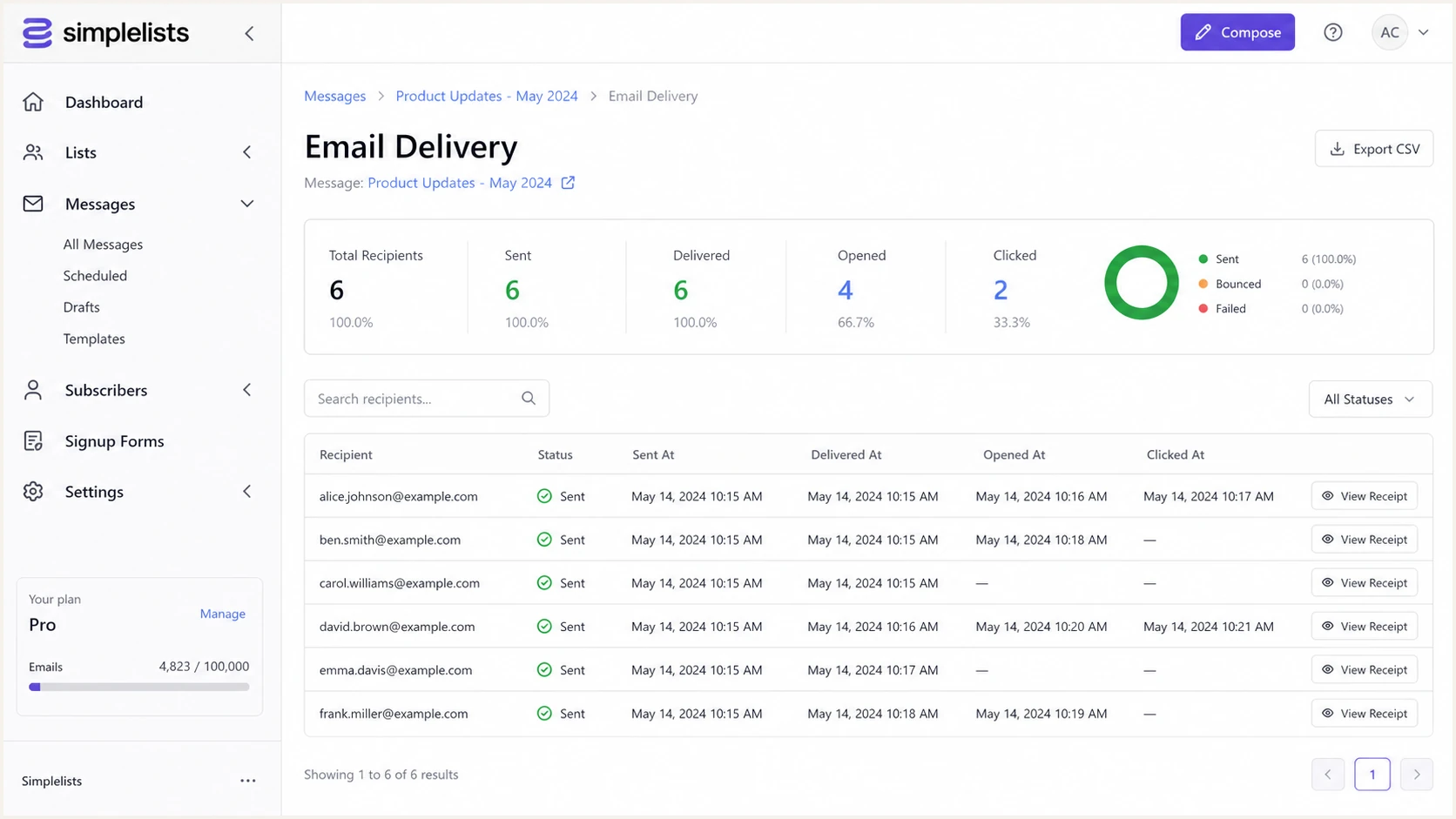Click Export CSV button
The height and width of the screenshot is (819, 1456).
coord(1374,149)
